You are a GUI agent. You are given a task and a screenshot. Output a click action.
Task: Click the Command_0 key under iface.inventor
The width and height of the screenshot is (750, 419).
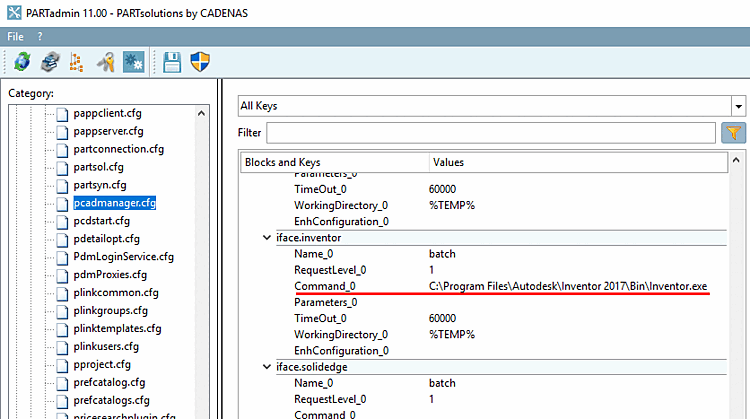[x=325, y=286]
